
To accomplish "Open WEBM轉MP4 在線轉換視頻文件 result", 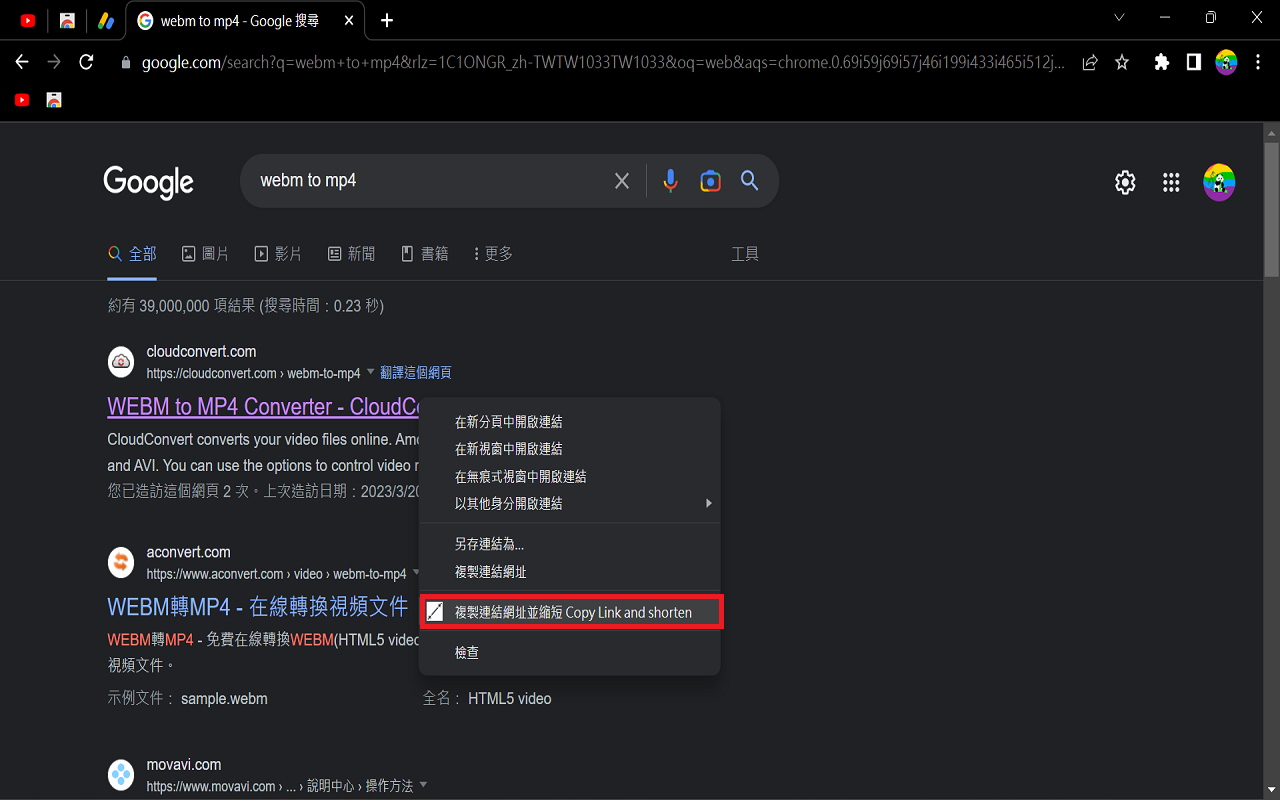I will pos(258,606).
